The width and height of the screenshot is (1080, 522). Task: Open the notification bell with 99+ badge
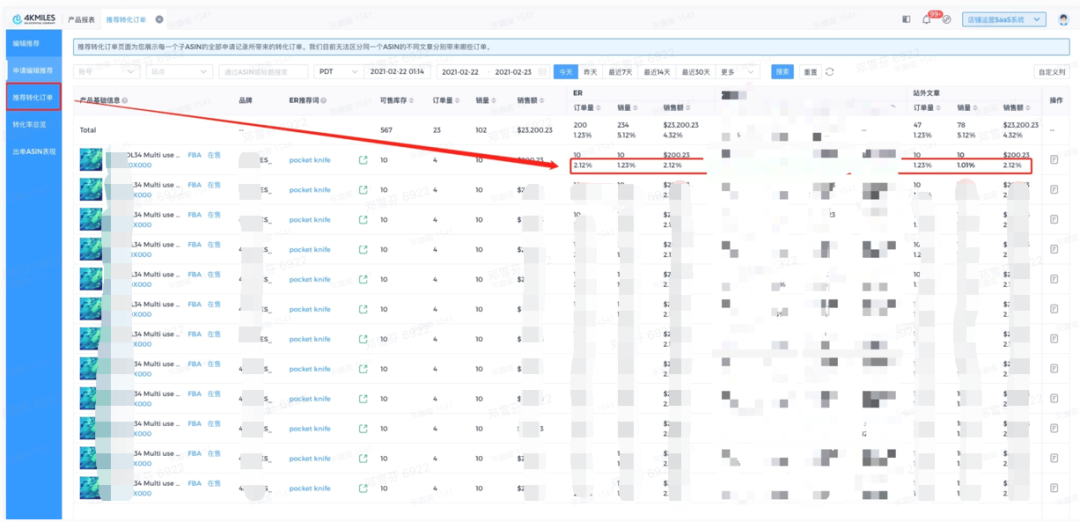(926, 19)
